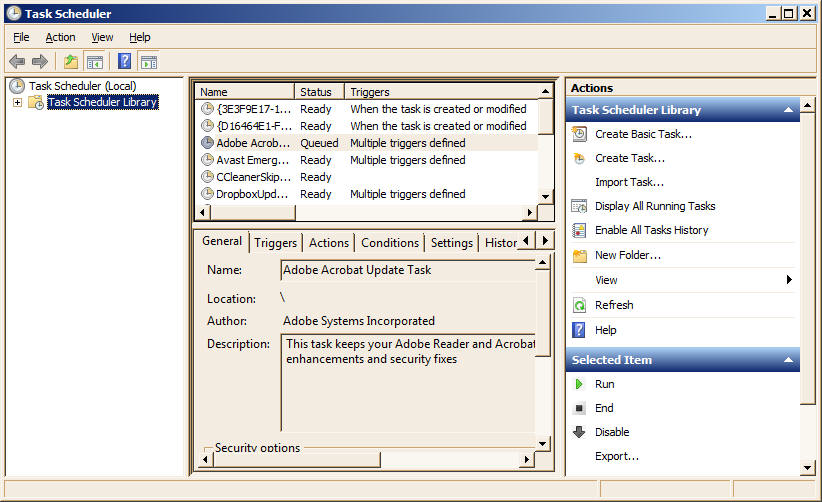The height and width of the screenshot is (502, 822).
Task: Select the Queued status of Adobe Acrob task
Action: coord(319,143)
